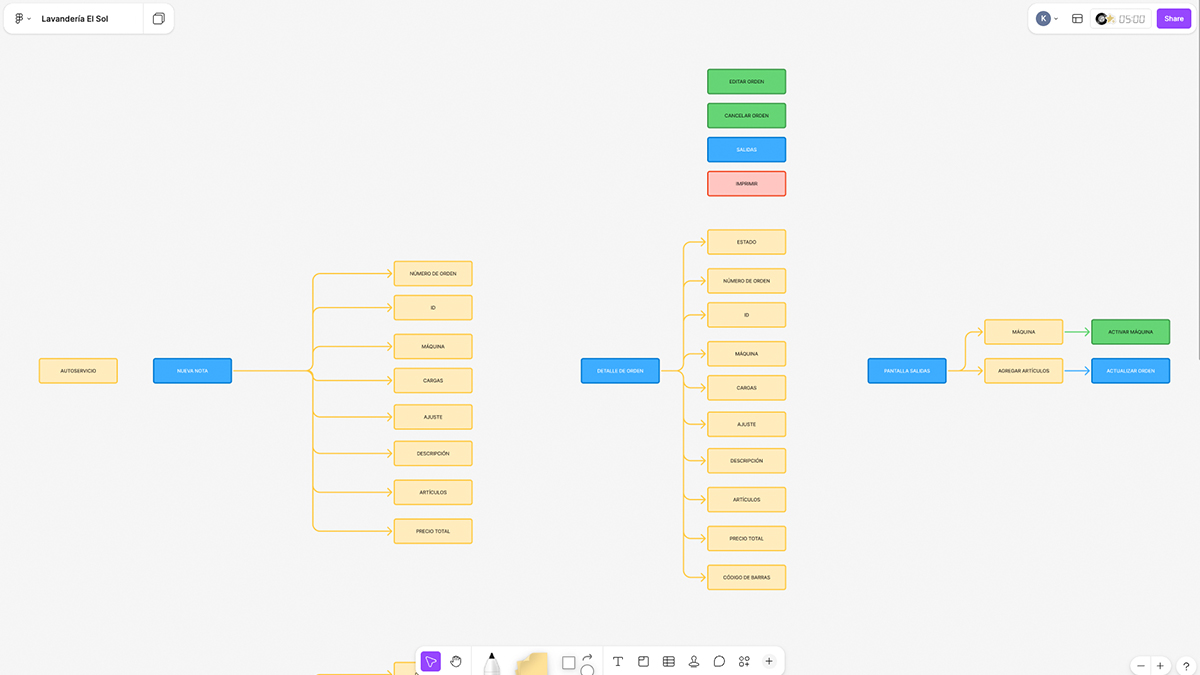Expand more tools with the plus button
Viewport: 1200px width, 675px height.
pyautogui.click(x=769, y=661)
